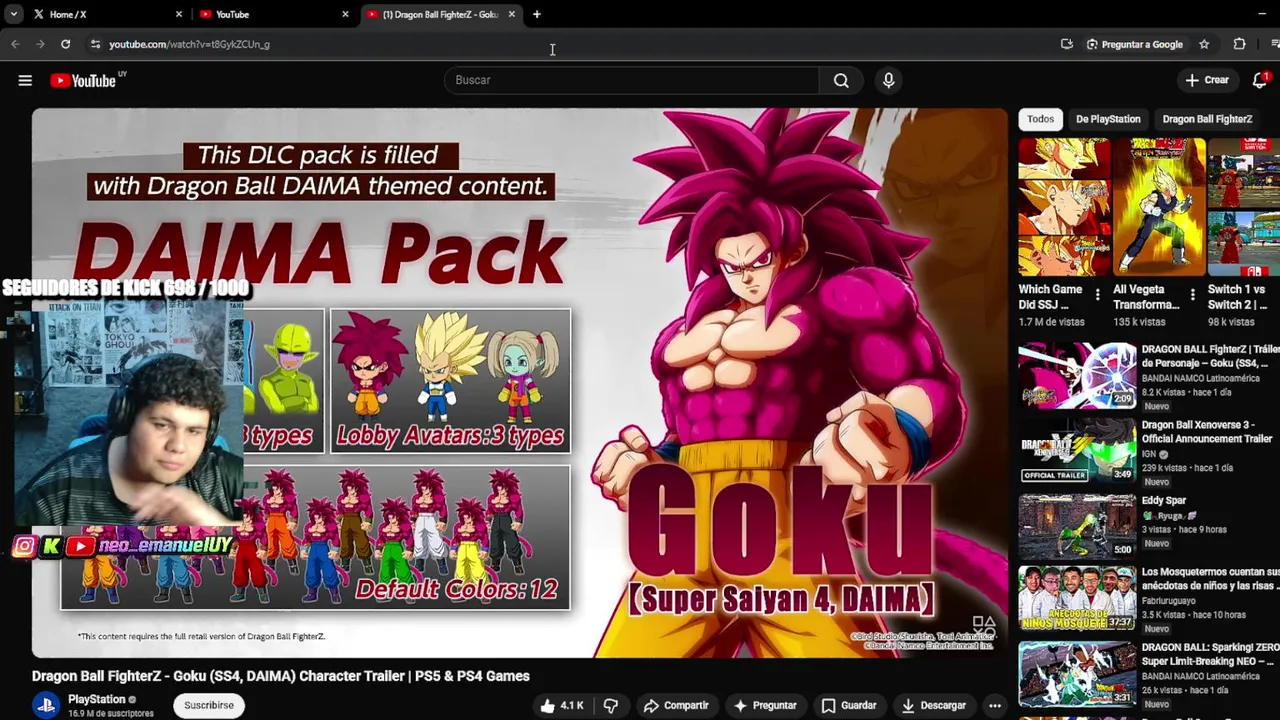The width and height of the screenshot is (1280, 720).
Task: Open the Dragon Ball Xenoverse 3 video title
Action: [x=1207, y=432]
